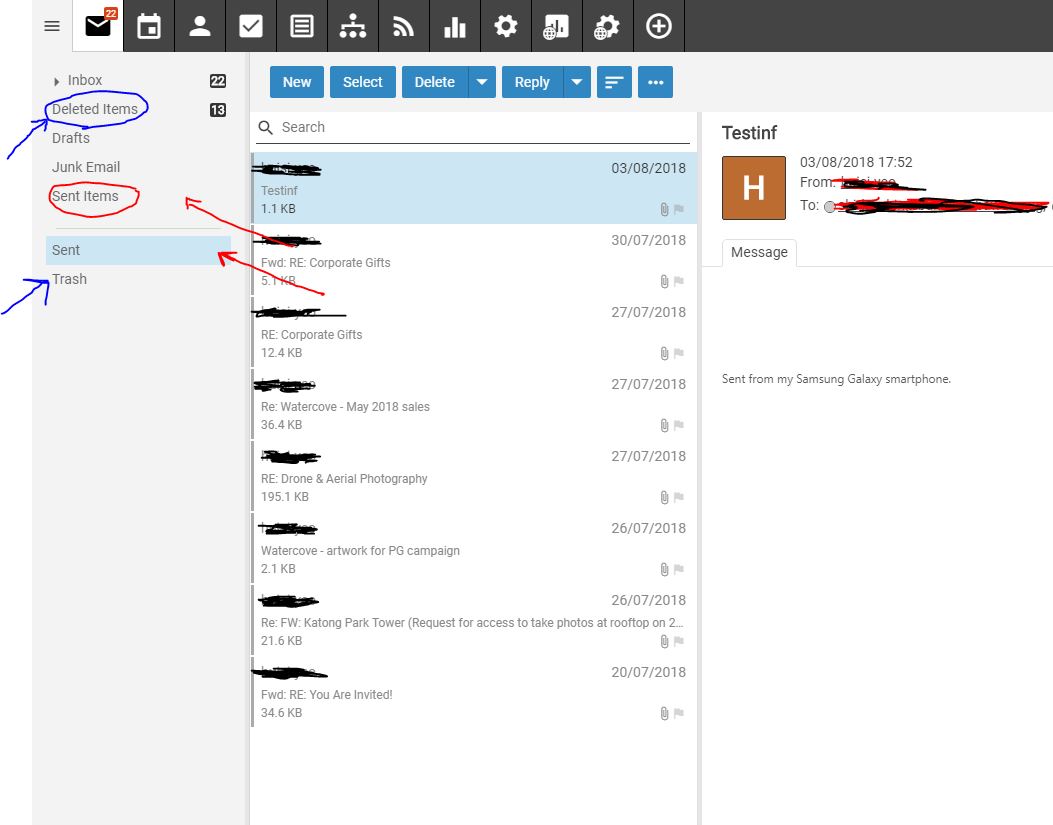Open the Settings gear icon
1053x825 pixels.
click(506, 26)
